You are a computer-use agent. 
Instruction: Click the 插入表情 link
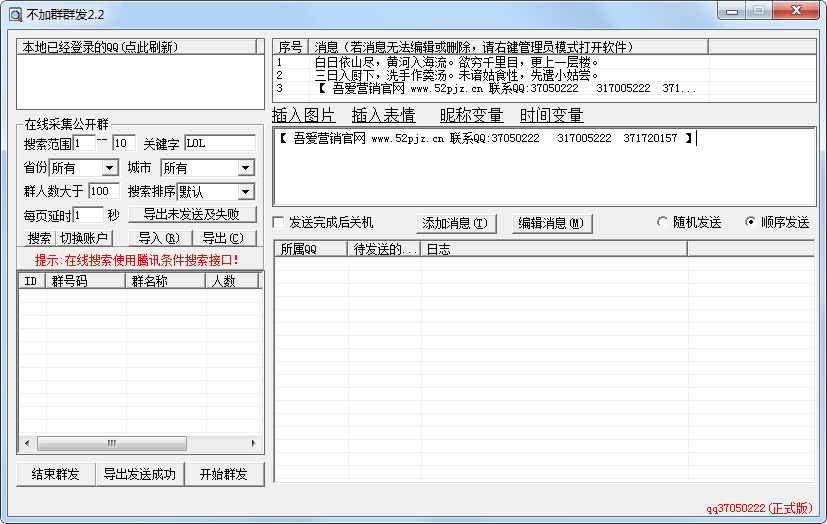[383, 115]
